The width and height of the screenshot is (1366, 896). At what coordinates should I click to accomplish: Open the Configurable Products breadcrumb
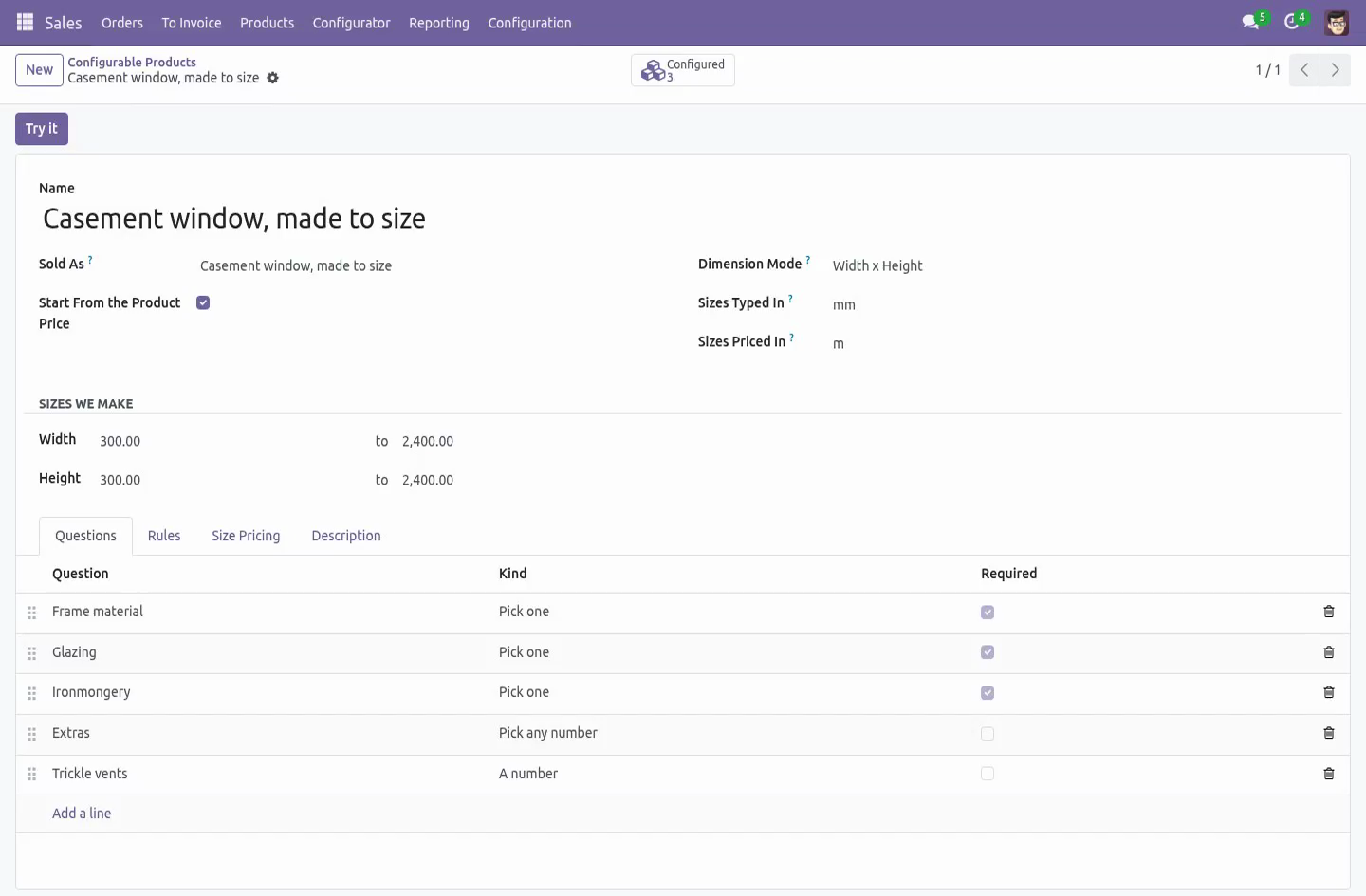tap(132, 62)
